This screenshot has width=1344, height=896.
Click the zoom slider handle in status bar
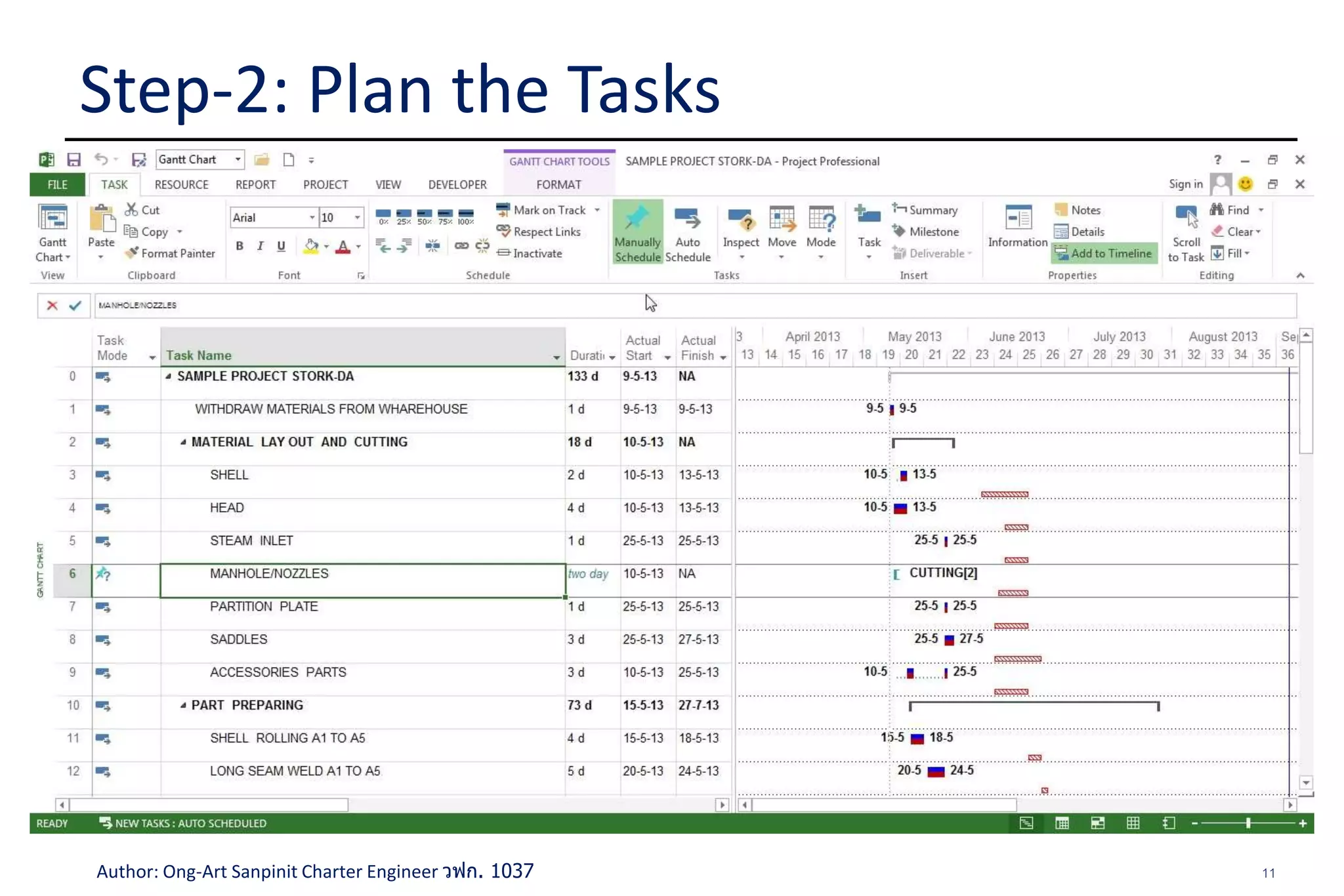click(x=1248, y=823)
